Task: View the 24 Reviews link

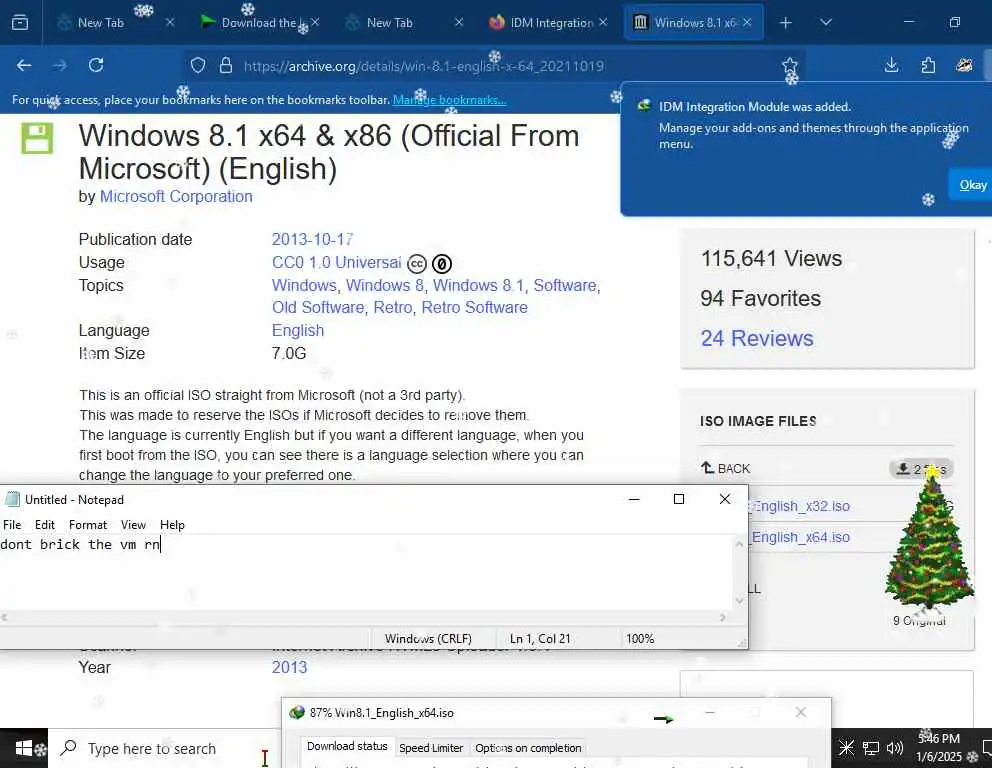Action: pos(757,338)
